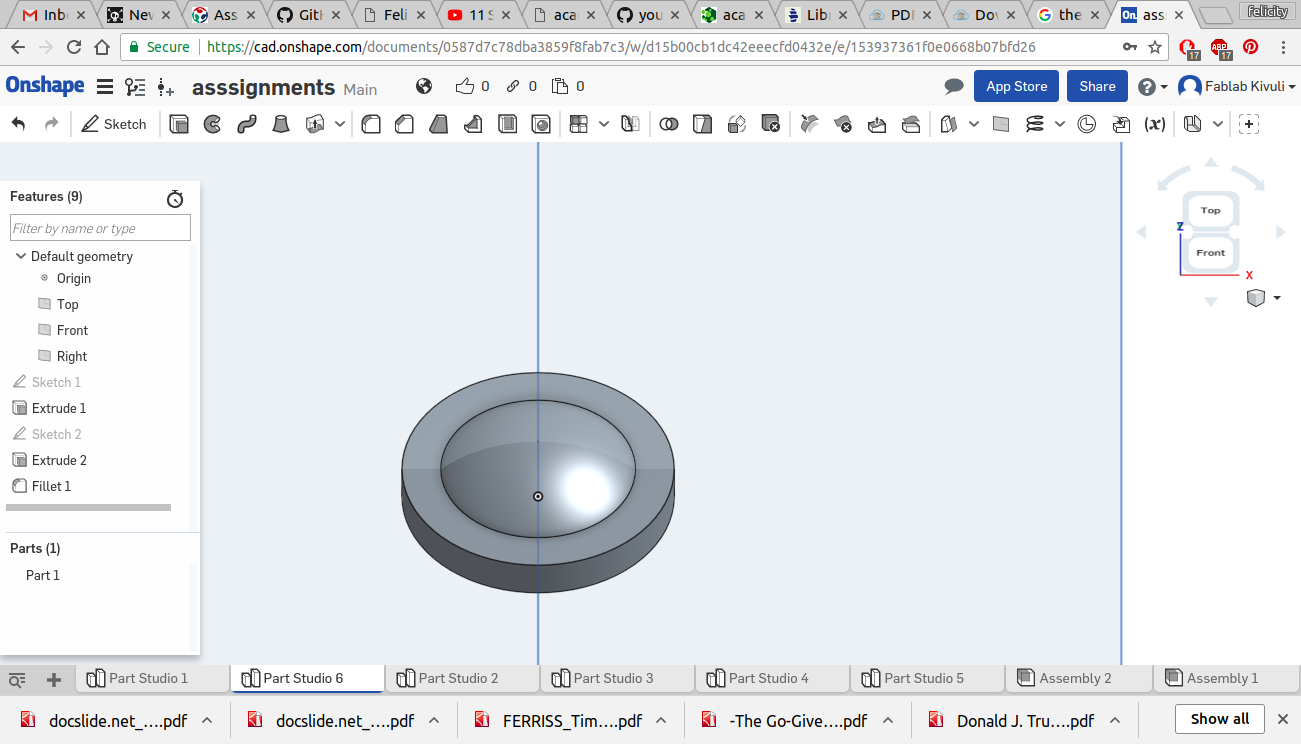Select the Replace face tool icon
The height and width of the screenshot is (744, 1301).
coord(911,124)
